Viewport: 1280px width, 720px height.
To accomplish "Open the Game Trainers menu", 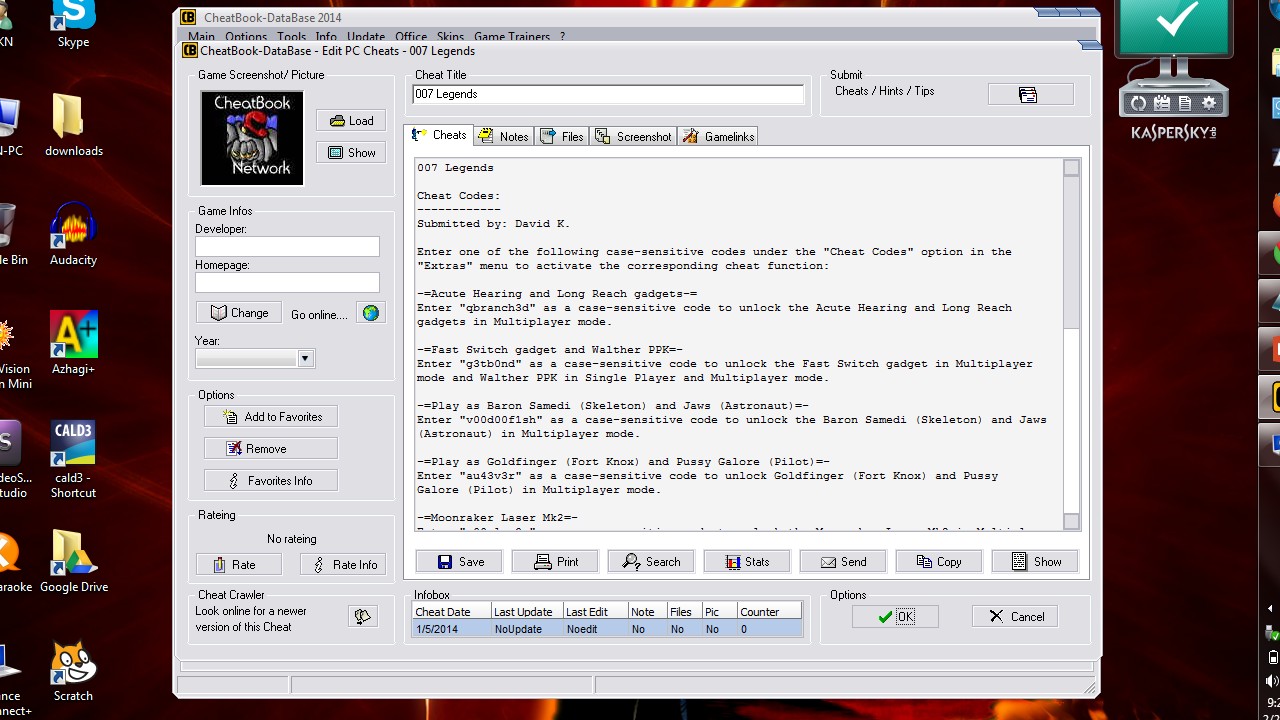I will click(512, 37).
